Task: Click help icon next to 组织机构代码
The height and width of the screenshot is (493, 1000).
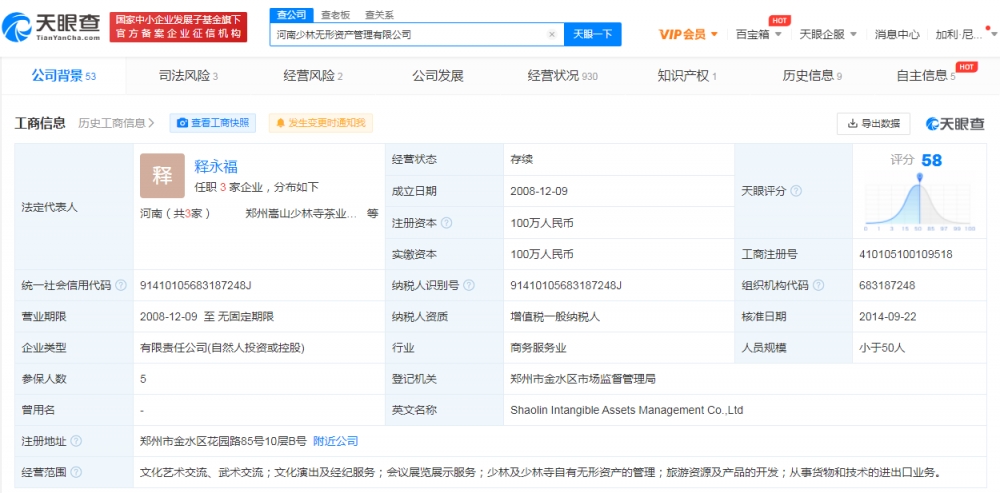Action: point(818,285)
